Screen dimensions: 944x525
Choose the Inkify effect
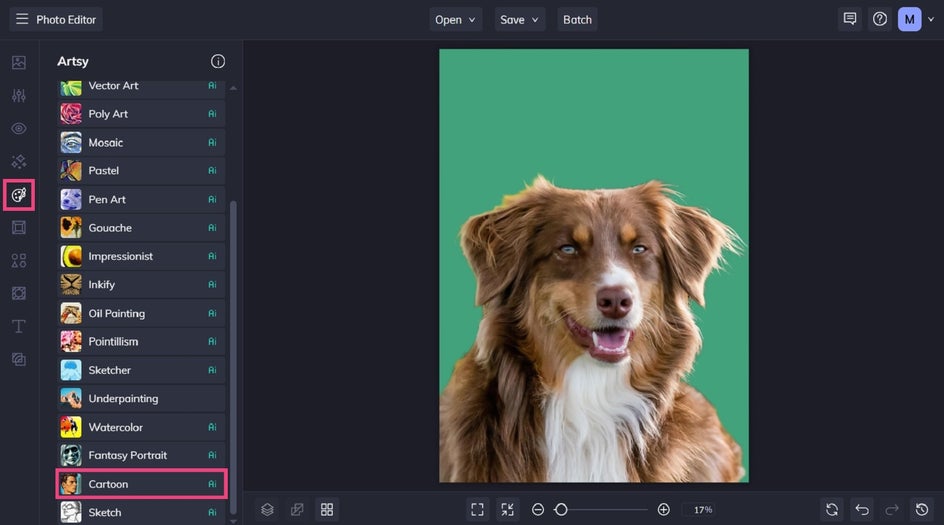[141, 285]
